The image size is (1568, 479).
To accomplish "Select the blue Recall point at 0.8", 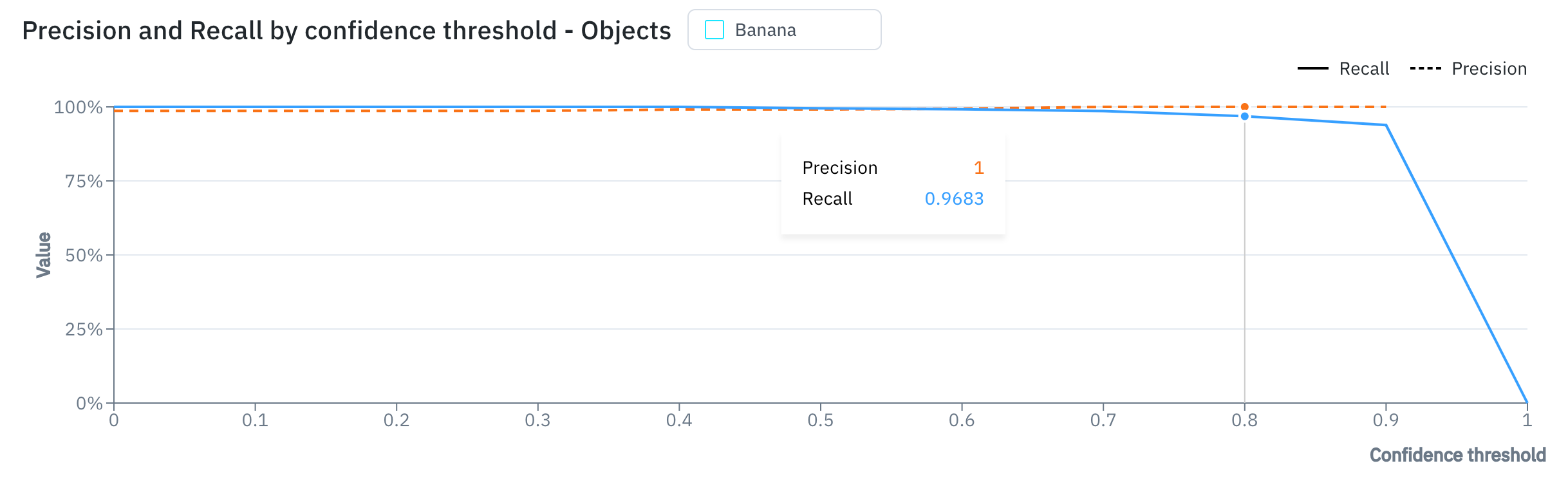I will coord(1245,117).
